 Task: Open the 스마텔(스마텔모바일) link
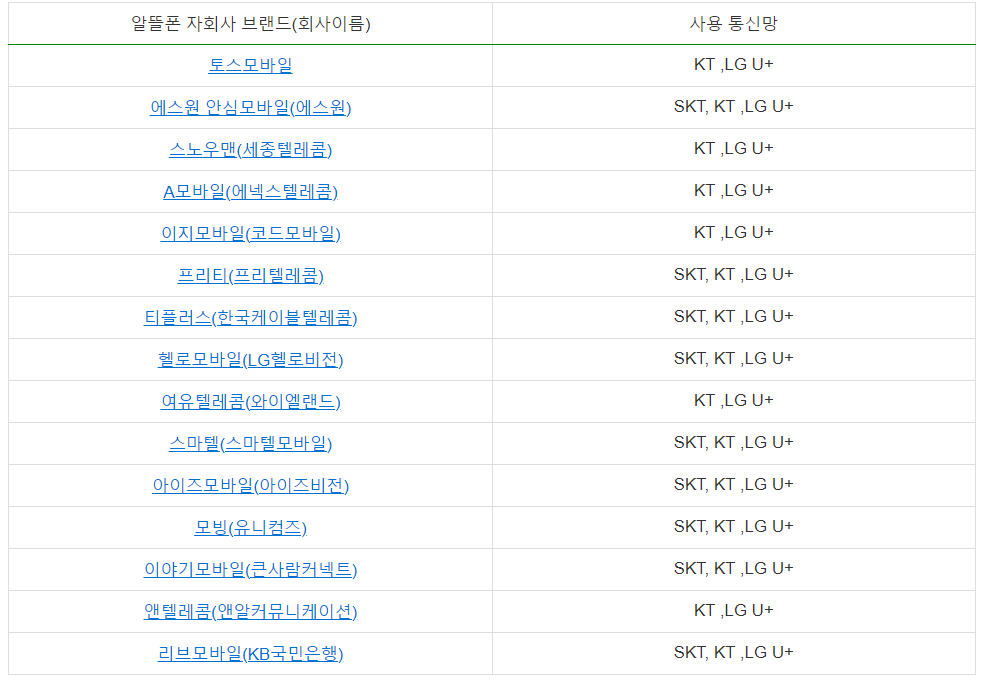(x=250, y=444)
